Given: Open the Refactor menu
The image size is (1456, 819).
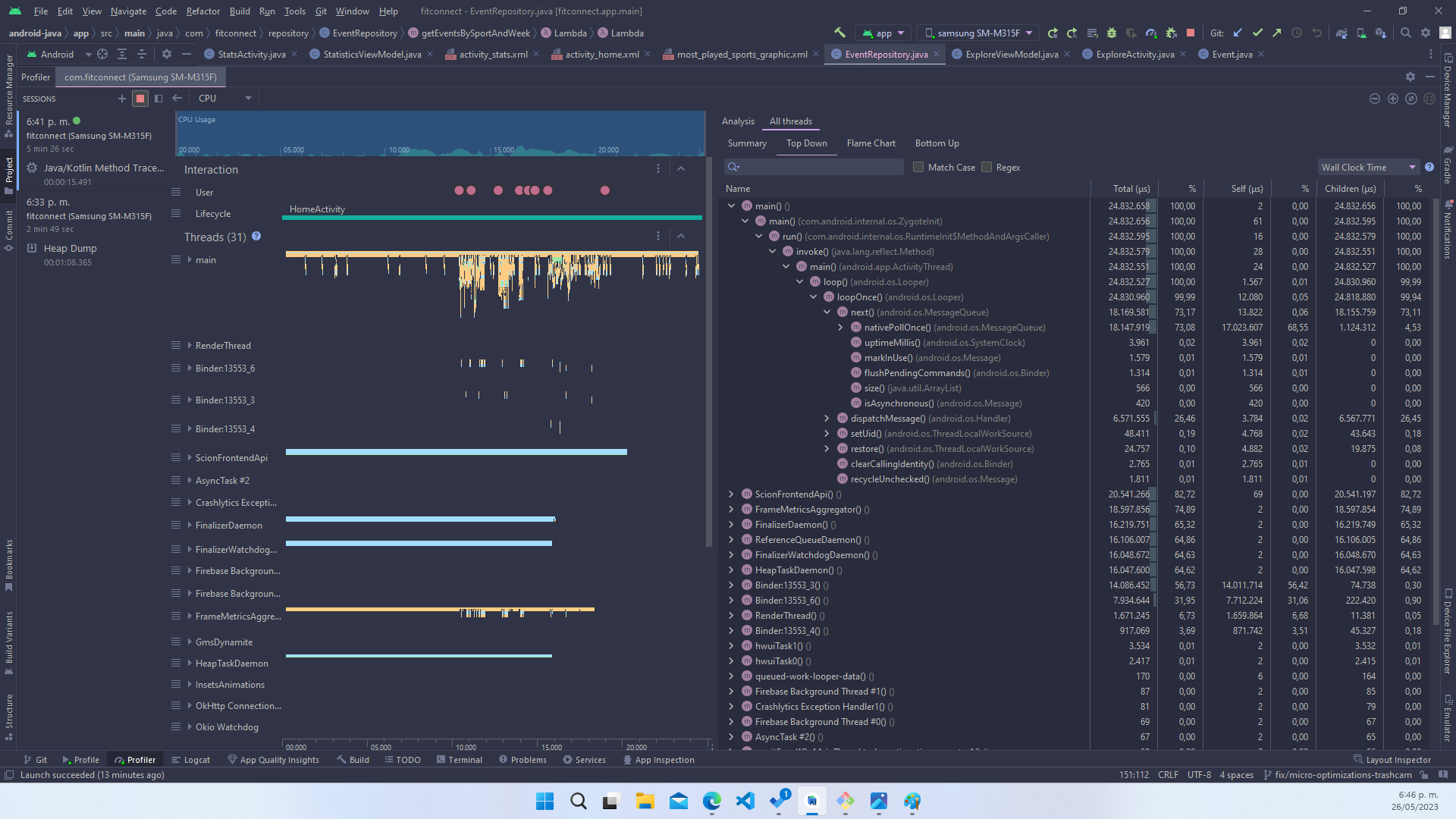Looking at the screenshot, I should [202, 11].
